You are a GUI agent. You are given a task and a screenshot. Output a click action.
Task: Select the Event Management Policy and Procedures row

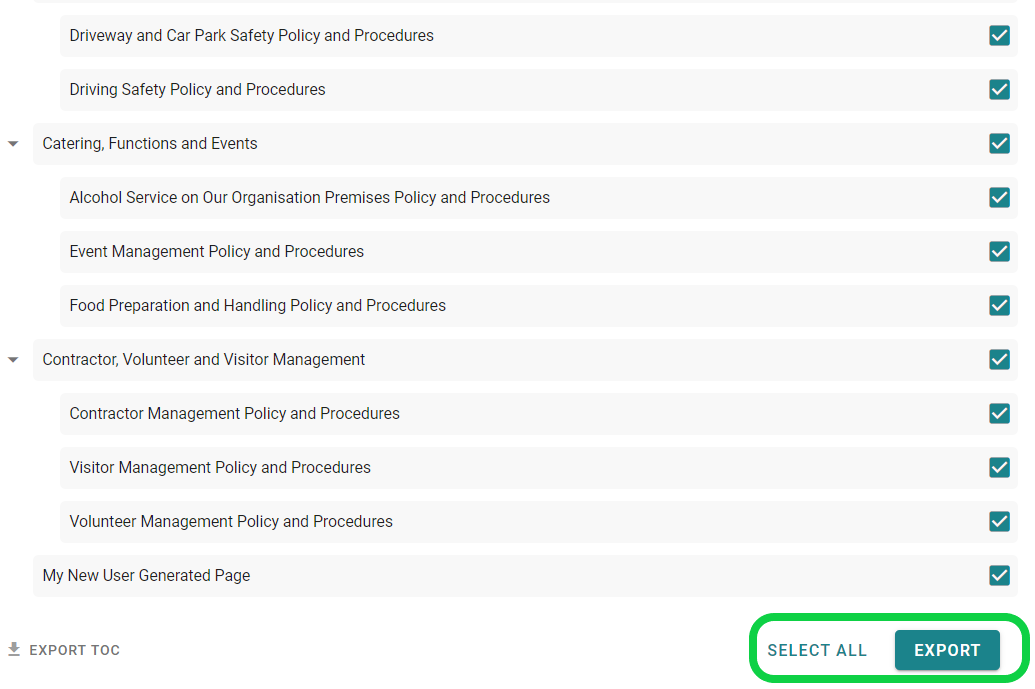coord(217,252)
